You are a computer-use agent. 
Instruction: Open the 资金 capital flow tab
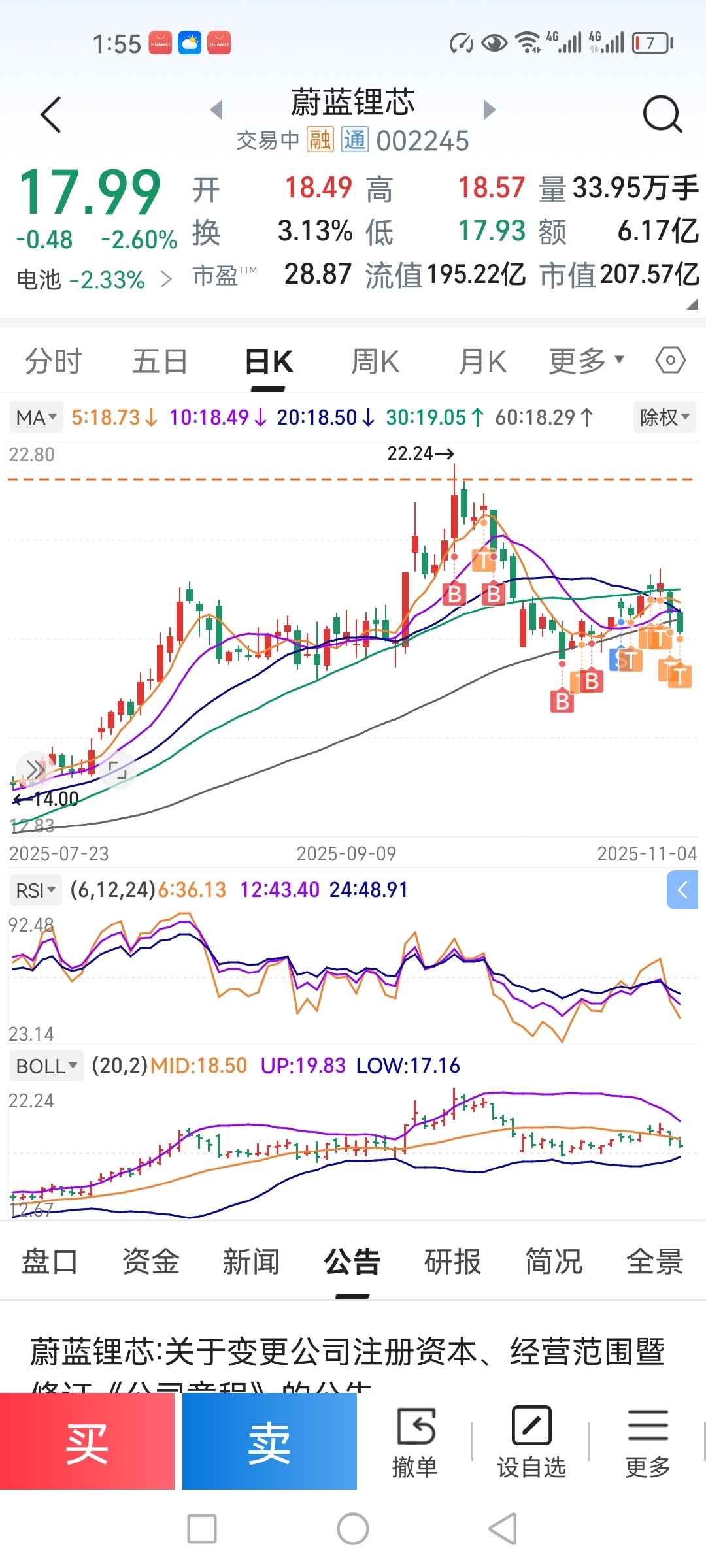click(x=151, y=1262)
